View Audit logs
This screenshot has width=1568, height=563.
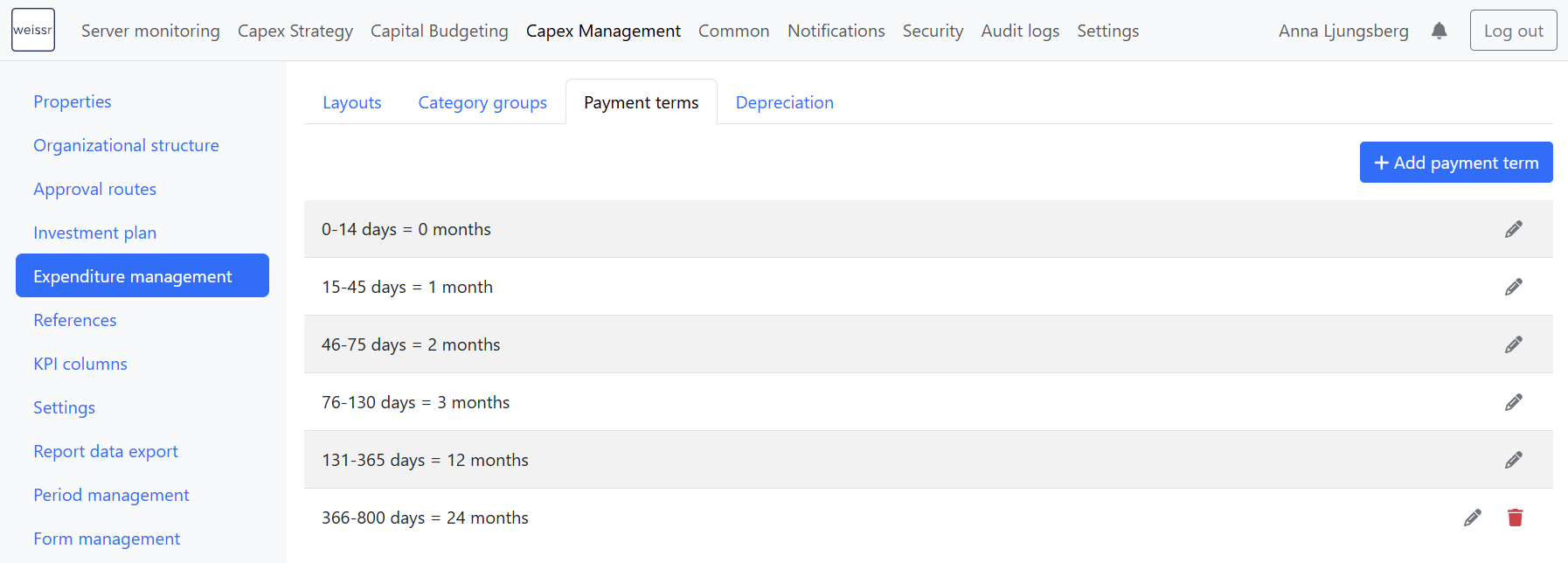1021,31
